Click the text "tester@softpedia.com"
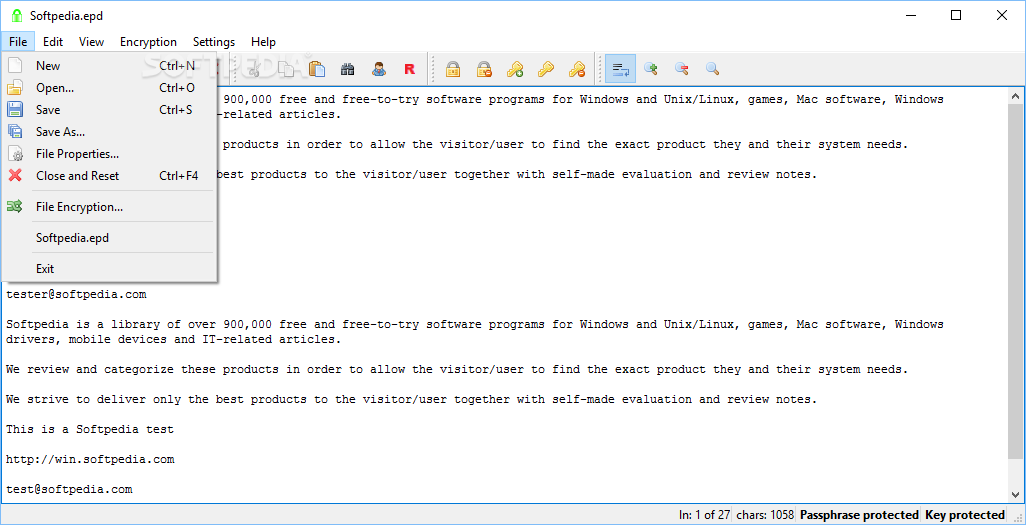Image resolution: width=1026 pixels, height=525 pixels. click(x=76, y=295)
